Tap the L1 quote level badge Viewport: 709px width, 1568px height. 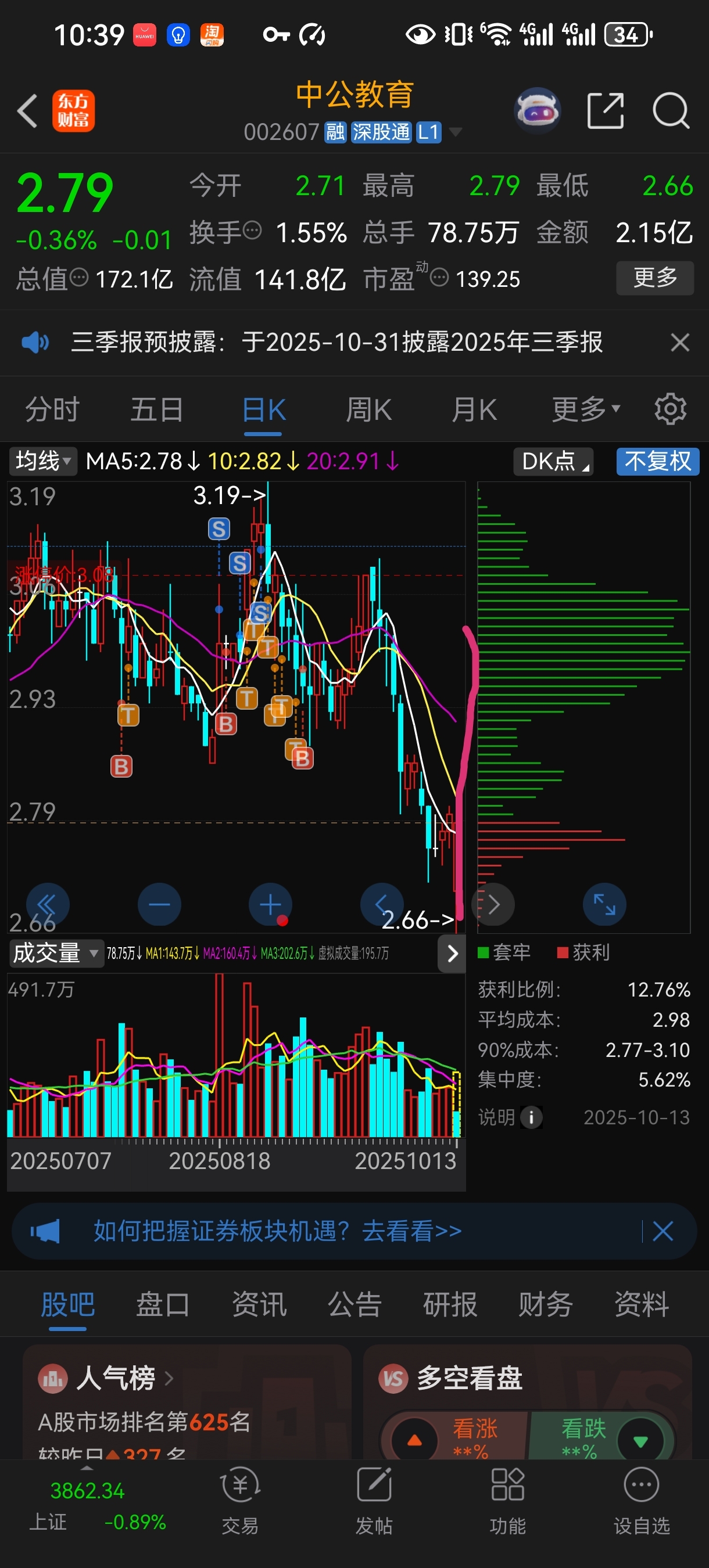click(x=429, y=131)
